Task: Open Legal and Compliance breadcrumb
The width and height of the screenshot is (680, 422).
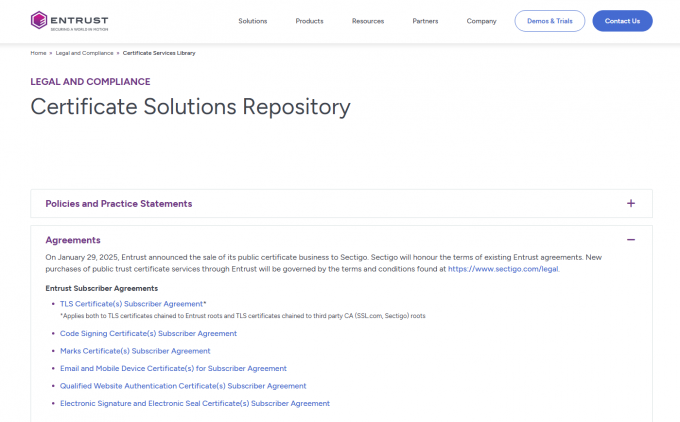Action: click(x=85, y=52)
